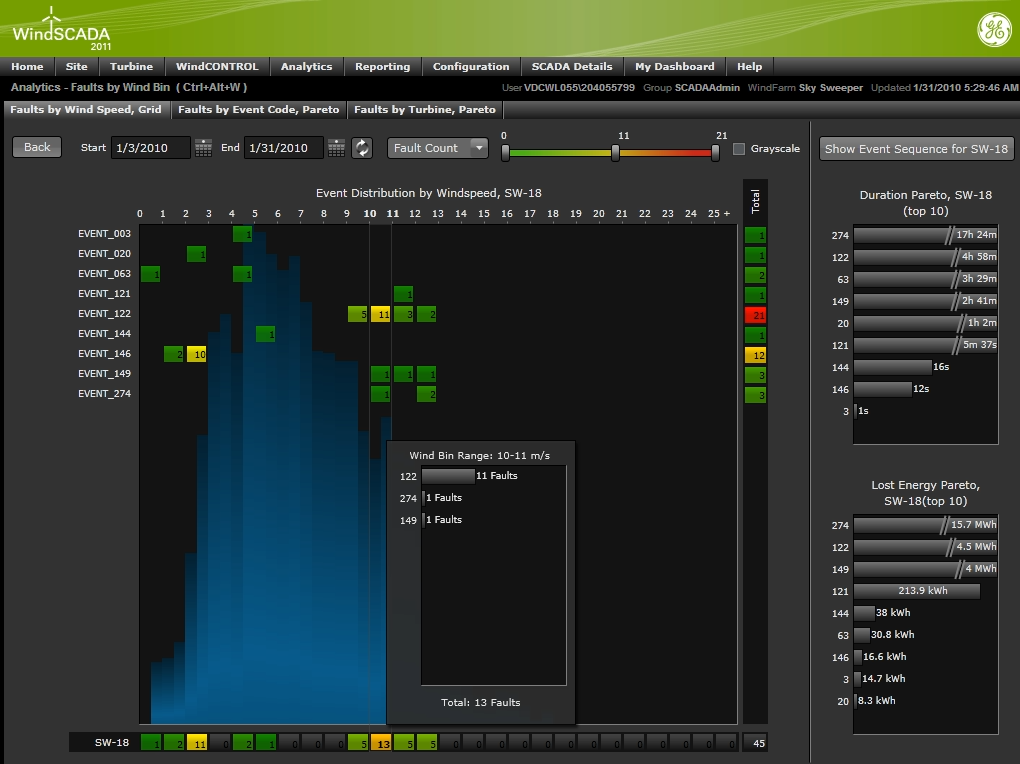Open the Turbine menu

coord(131,66)
